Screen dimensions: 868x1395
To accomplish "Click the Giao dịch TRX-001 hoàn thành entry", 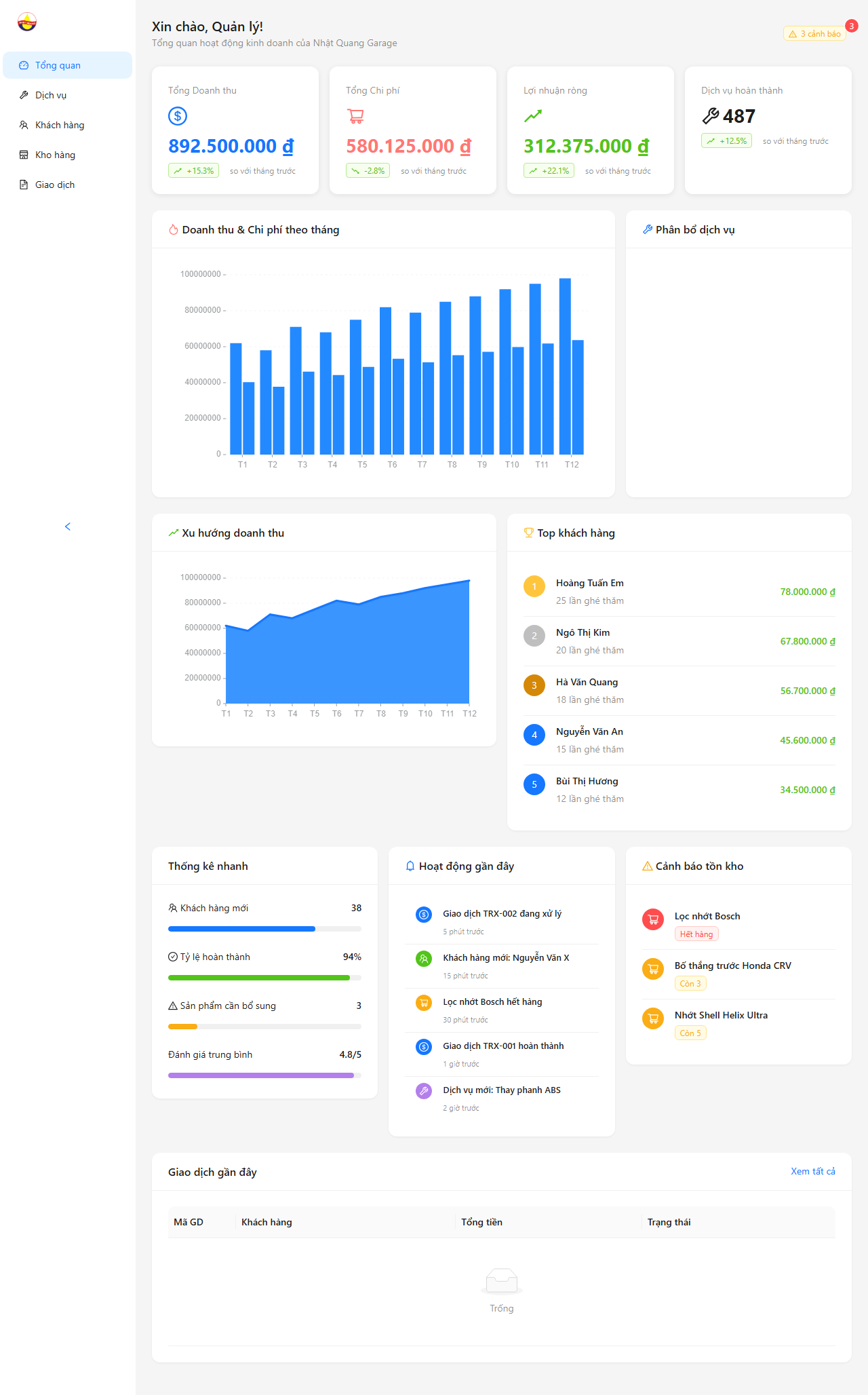I will pos(502,1054).
